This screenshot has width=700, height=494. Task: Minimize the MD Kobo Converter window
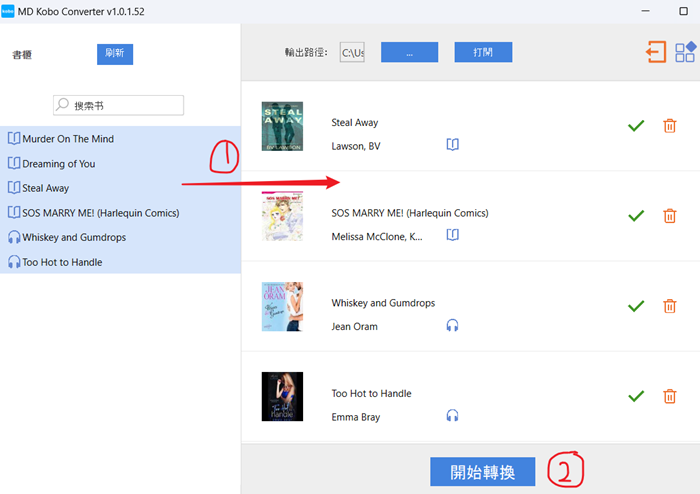(x=646, y=11)
